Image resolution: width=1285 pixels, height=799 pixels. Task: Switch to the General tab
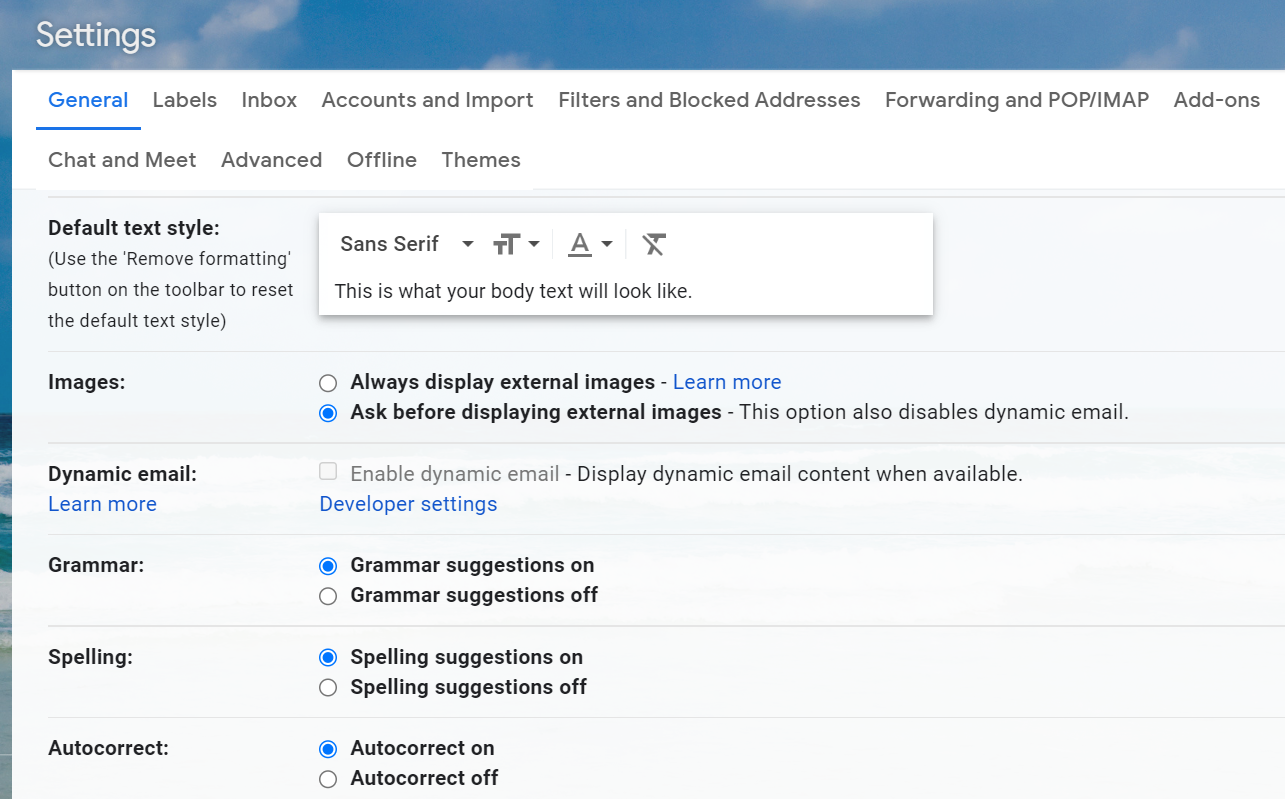(88, 100)
